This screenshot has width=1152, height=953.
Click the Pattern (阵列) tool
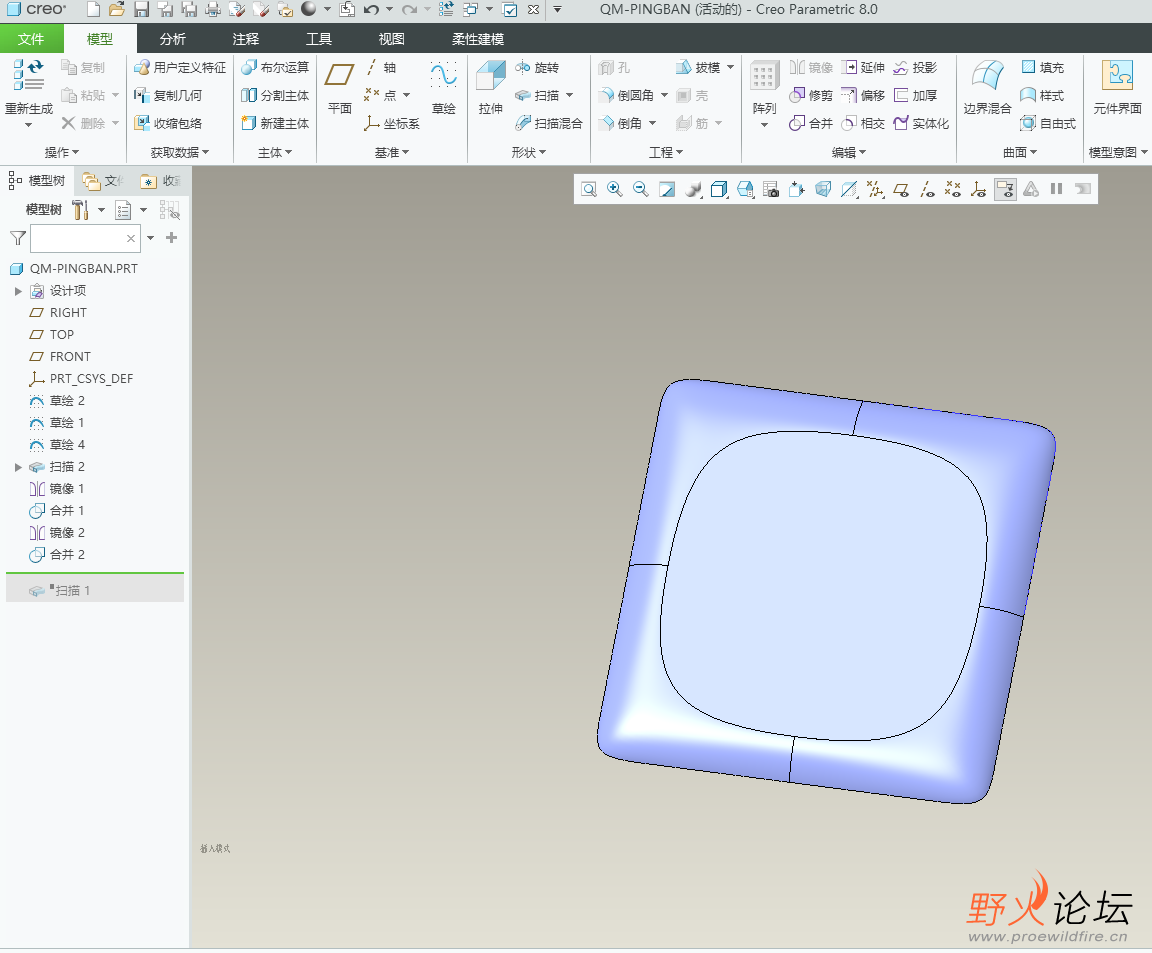[764, 87]
